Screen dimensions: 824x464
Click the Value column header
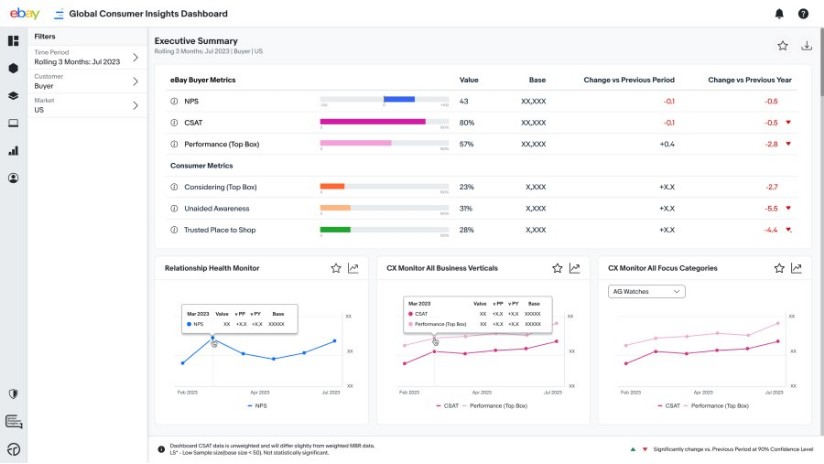point(469,80)
